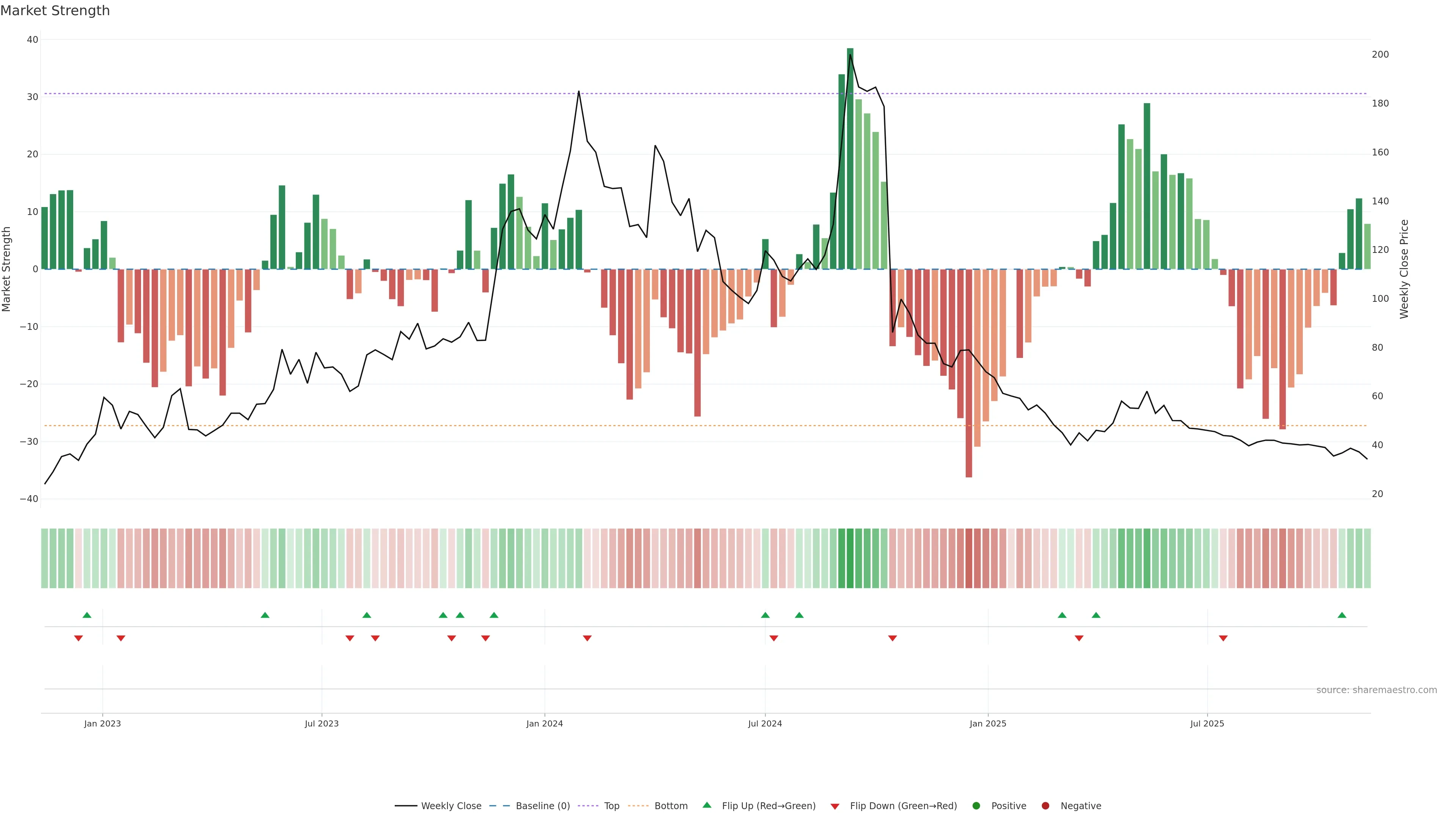Click the rightmost green flip-up marker

click(x=1342, y=615)
